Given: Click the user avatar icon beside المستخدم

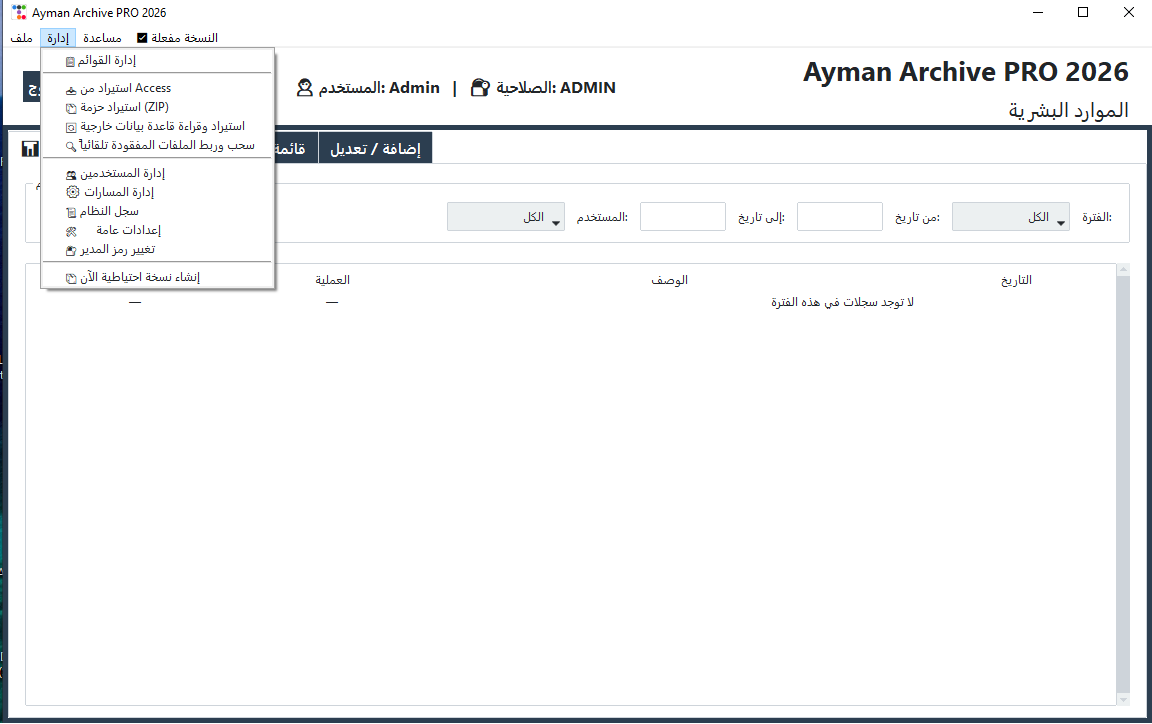Looking at the screenshot, I should coord(305,88).
